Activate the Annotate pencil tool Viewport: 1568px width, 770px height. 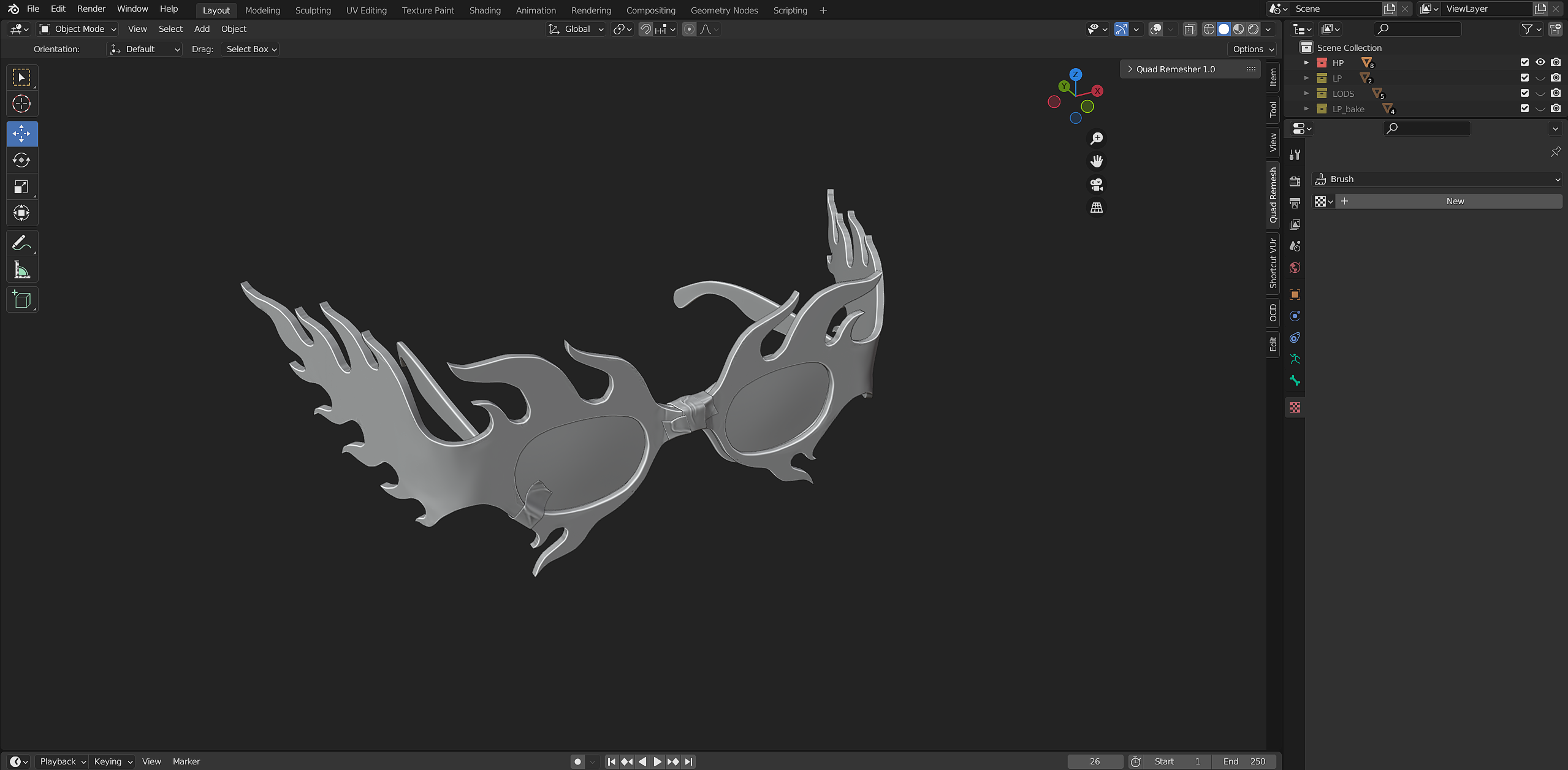coord(21,243)
